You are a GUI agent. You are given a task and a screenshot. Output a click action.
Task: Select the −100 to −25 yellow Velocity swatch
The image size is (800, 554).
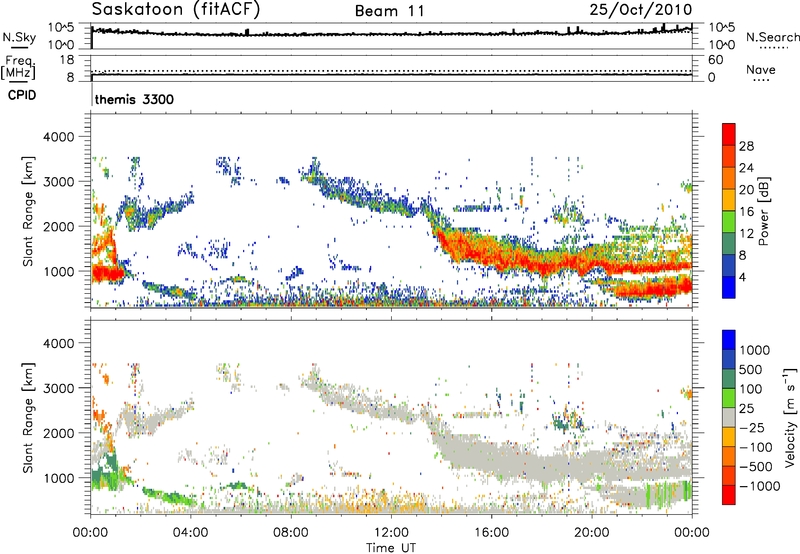pos(729,437)
